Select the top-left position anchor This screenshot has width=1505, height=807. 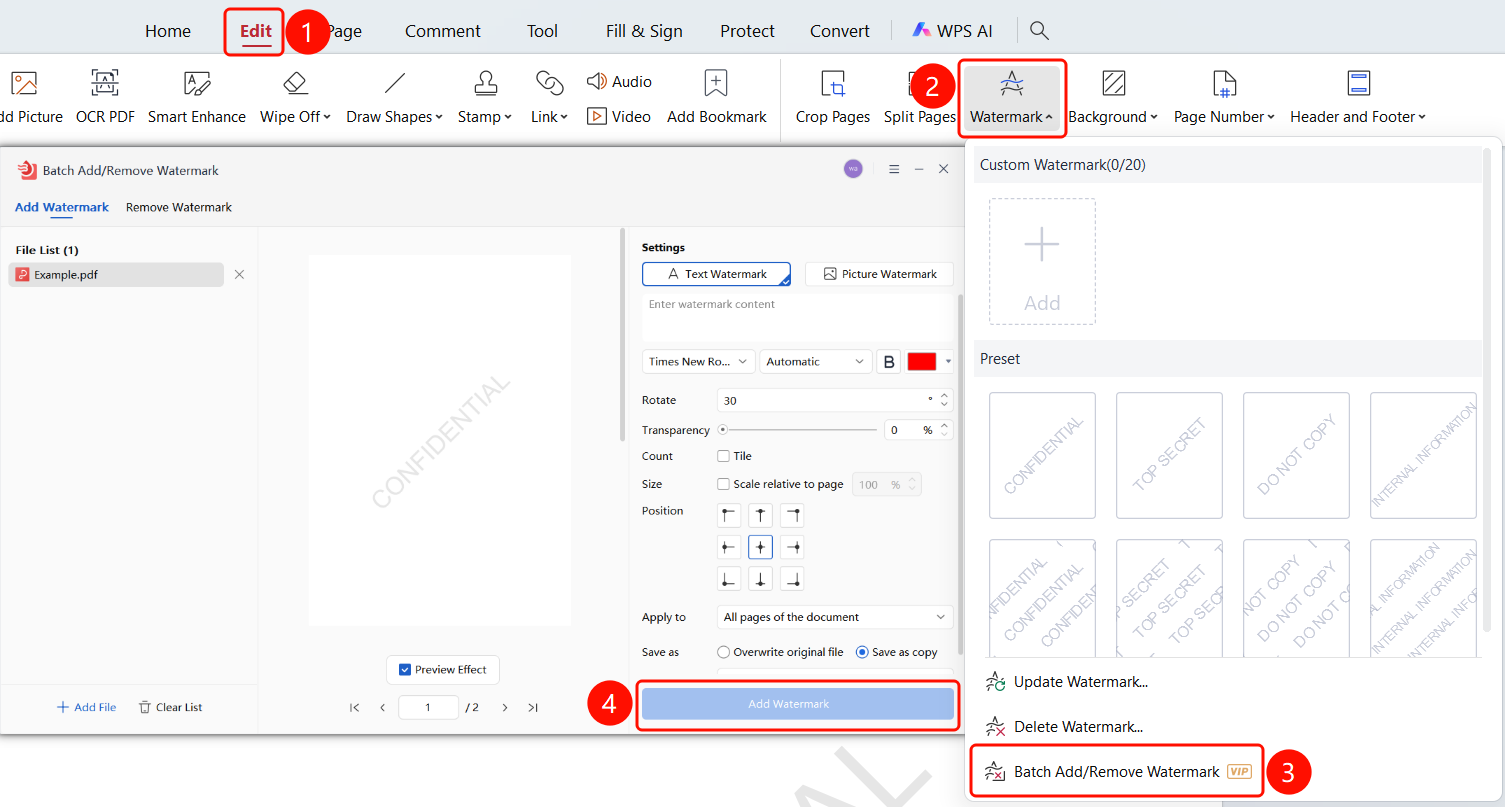(729, 515)
